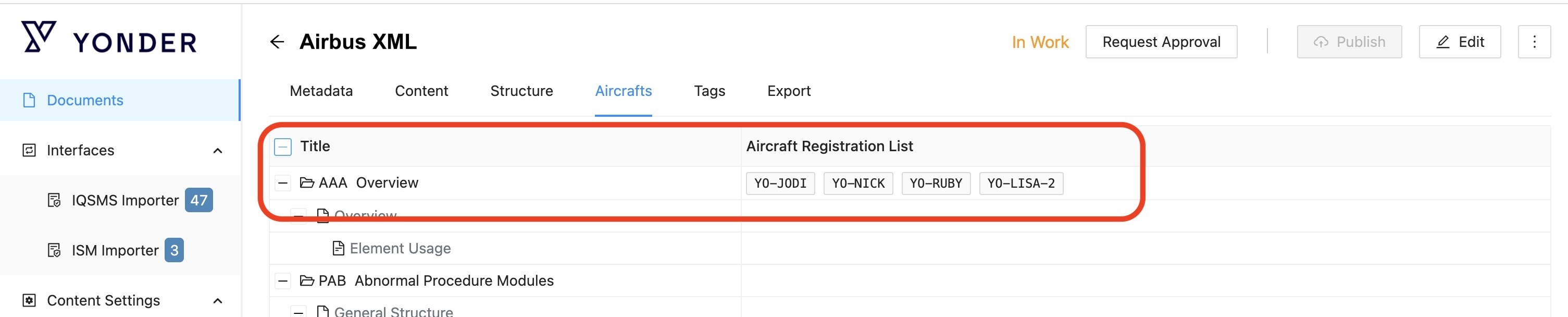1568x317 pixels.
Task: Click the Element Usage document icon
Action: point(339,248)
